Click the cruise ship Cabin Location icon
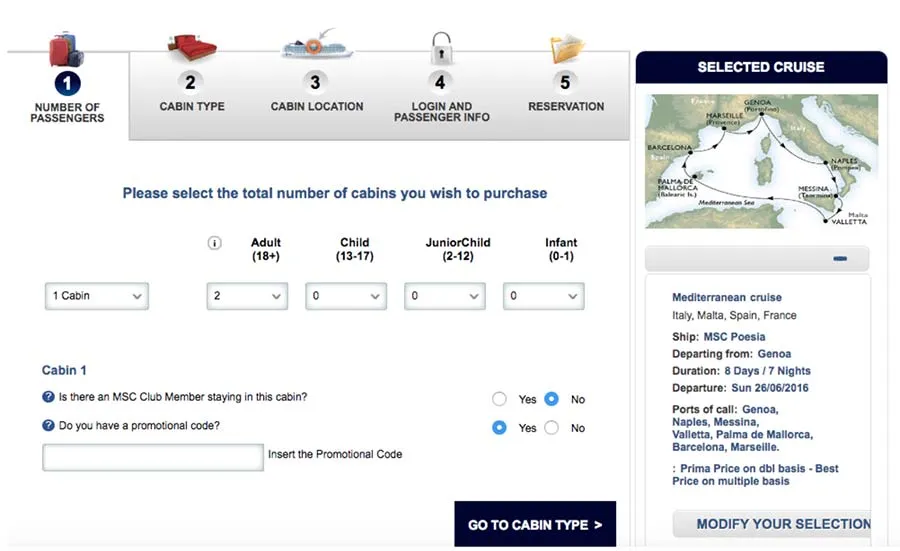The width and height of the screenshot is (900, 551). coord(316,46)
